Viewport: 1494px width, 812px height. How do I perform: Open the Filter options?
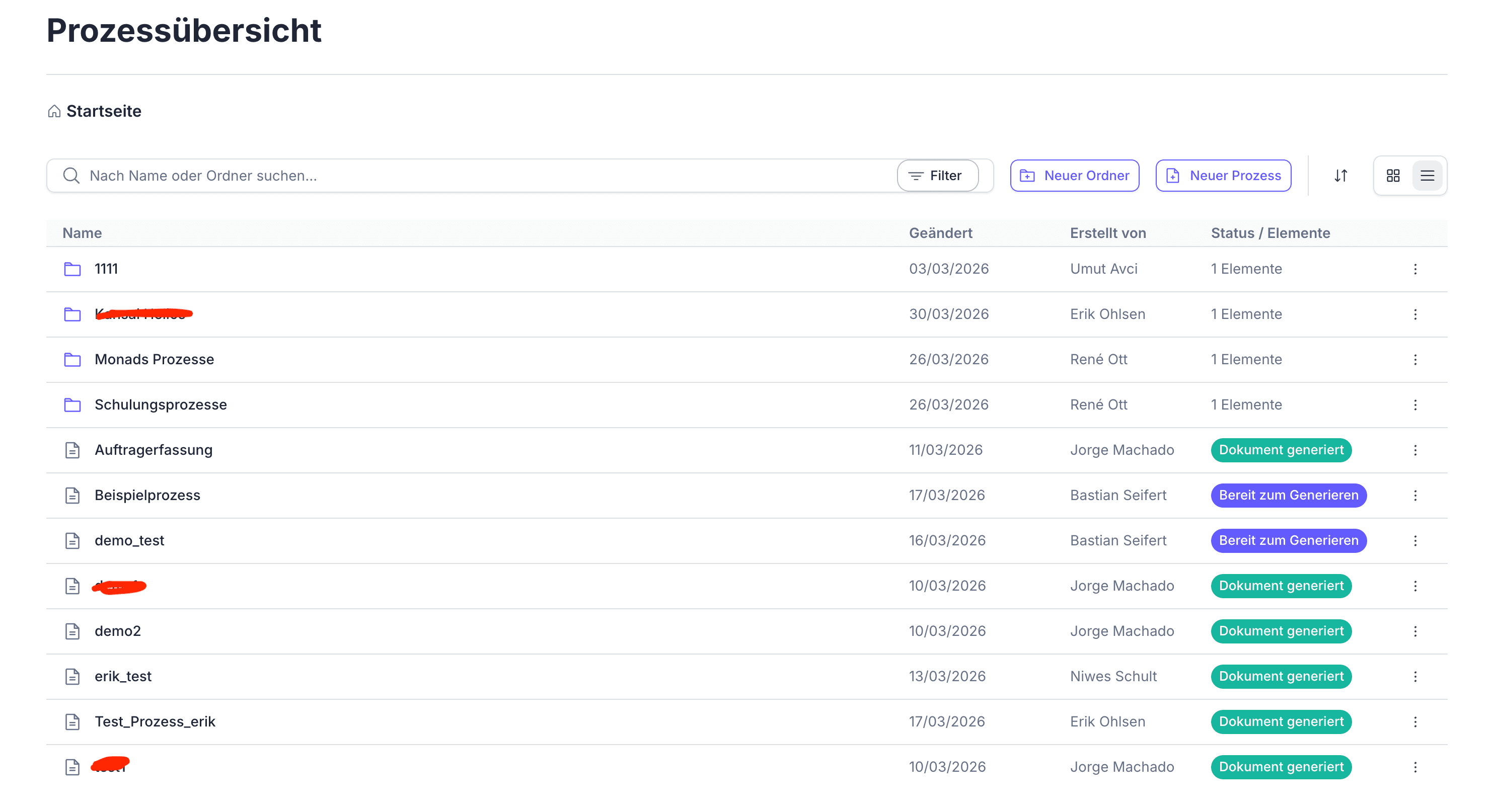click(937, 176)
